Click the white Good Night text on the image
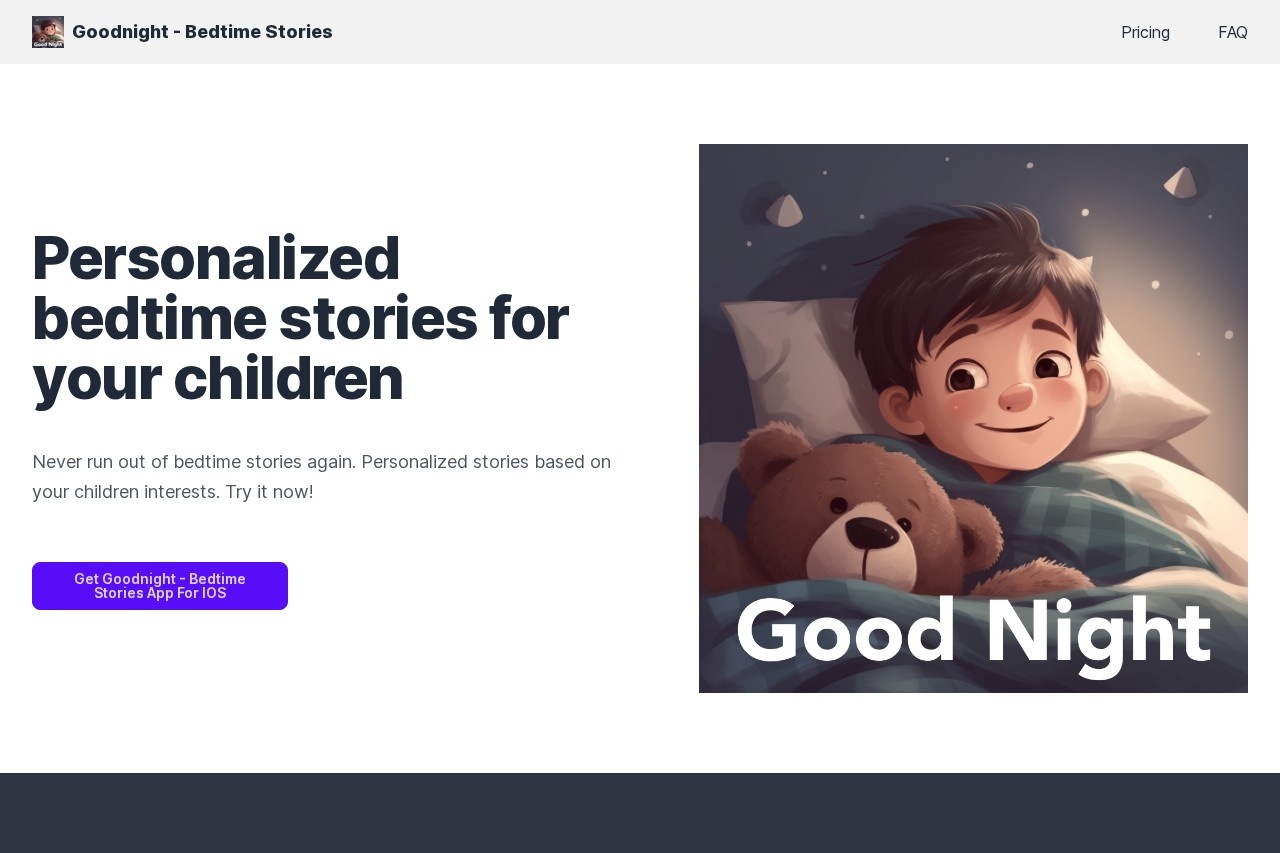This screenshot has height=853, width=1280. 972,632
